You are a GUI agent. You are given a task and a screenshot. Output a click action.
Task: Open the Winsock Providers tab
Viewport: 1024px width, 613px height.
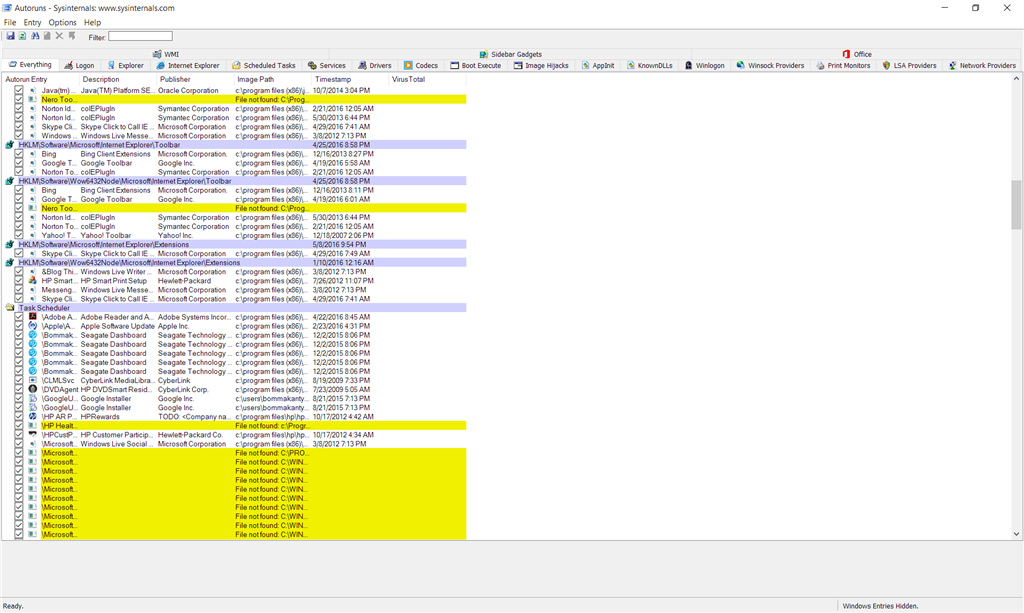pos(771,65)
